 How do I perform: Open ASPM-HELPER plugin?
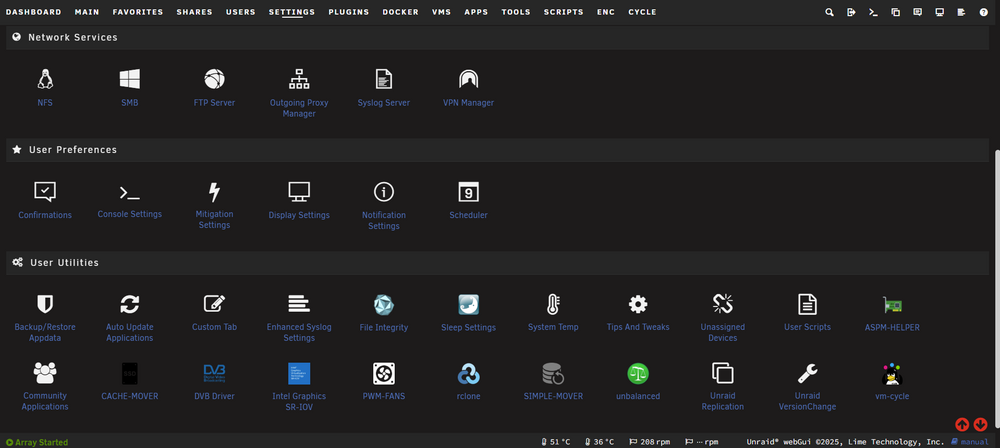pyautogui.click(x=892, y=313)
